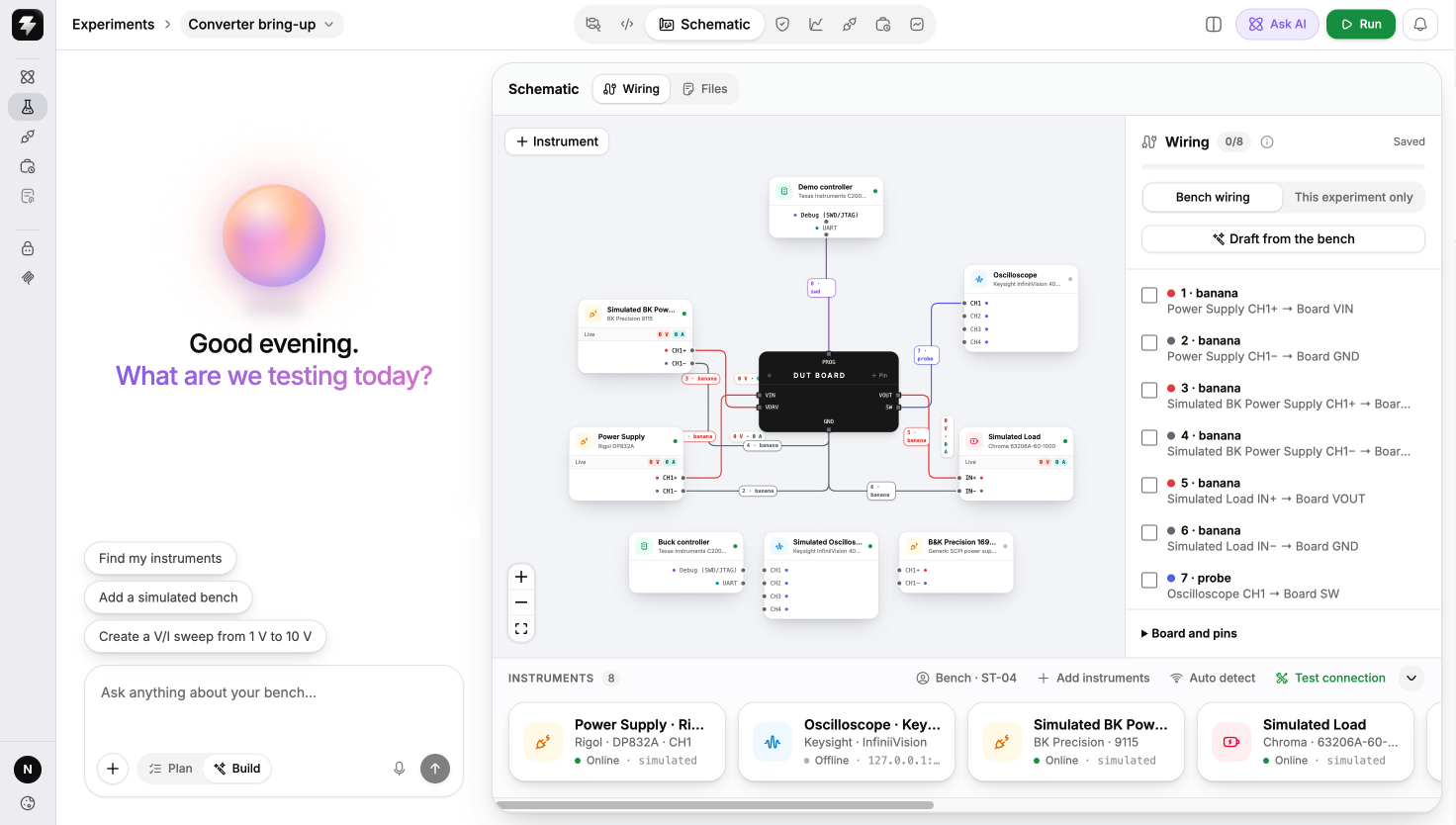
Task: Open the Converter bring-up dropdown
Action: coord(262,25)
